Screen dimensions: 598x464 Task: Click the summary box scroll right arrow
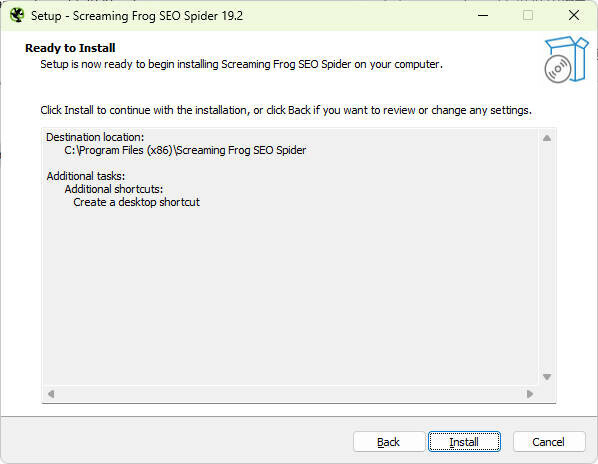[530, 393]
